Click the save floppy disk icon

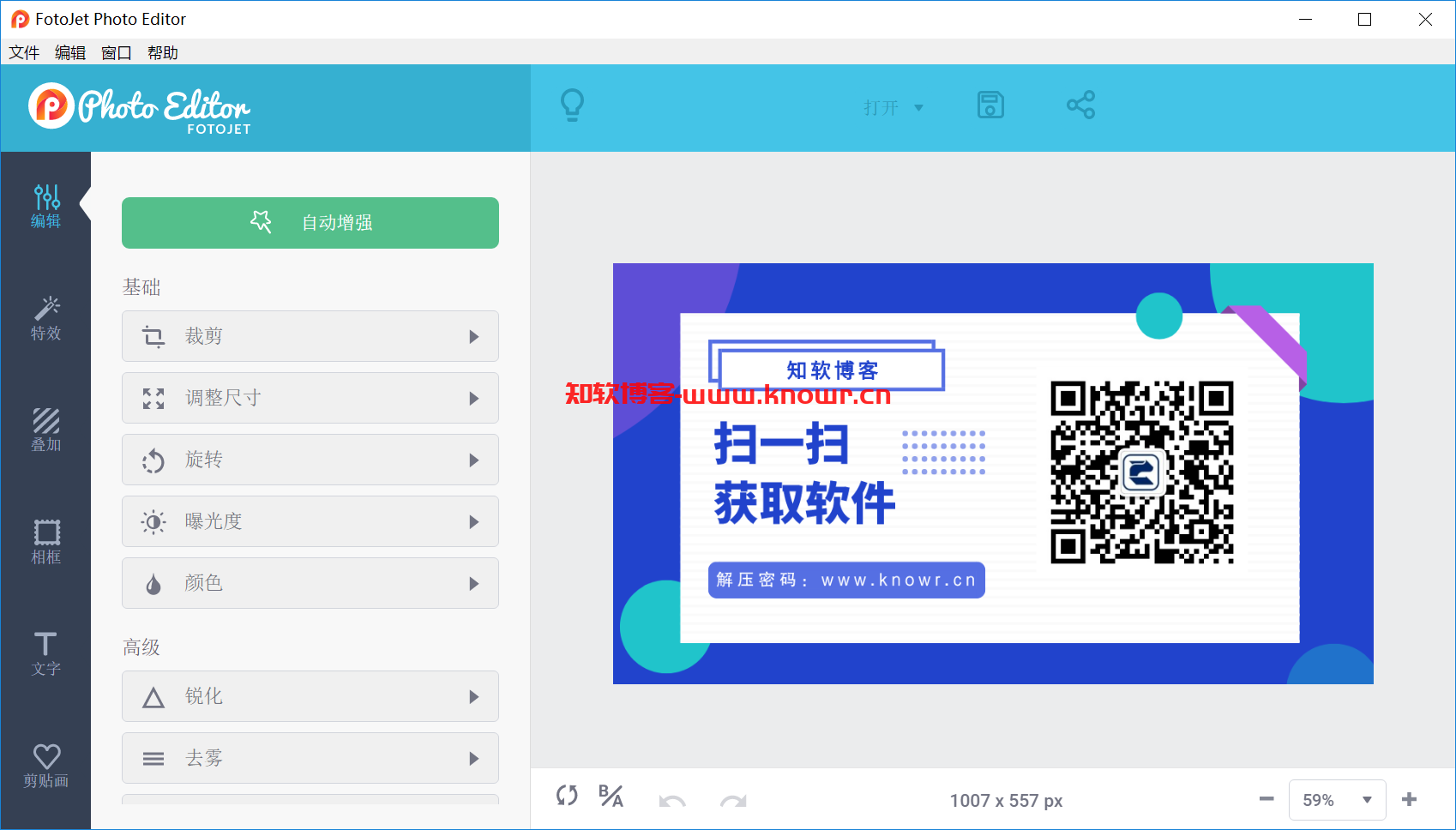coord(990,105)
